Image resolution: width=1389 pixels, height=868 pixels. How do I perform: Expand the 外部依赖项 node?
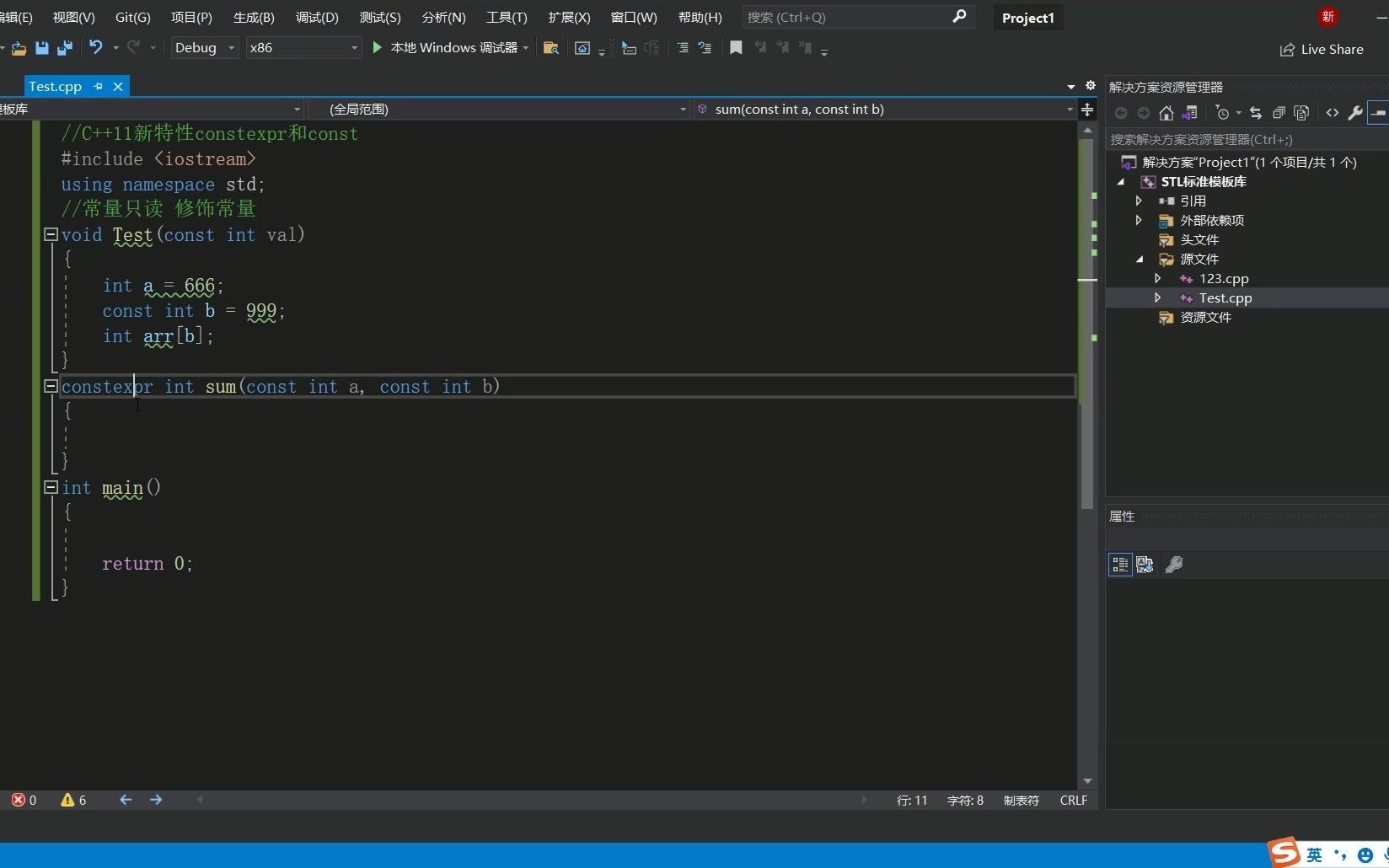1138,220
